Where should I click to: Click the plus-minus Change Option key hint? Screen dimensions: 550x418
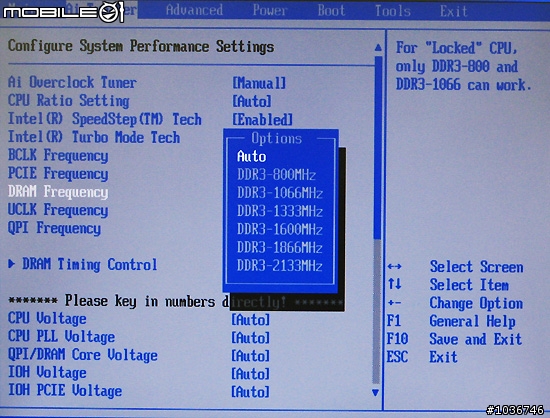[395, 303]
